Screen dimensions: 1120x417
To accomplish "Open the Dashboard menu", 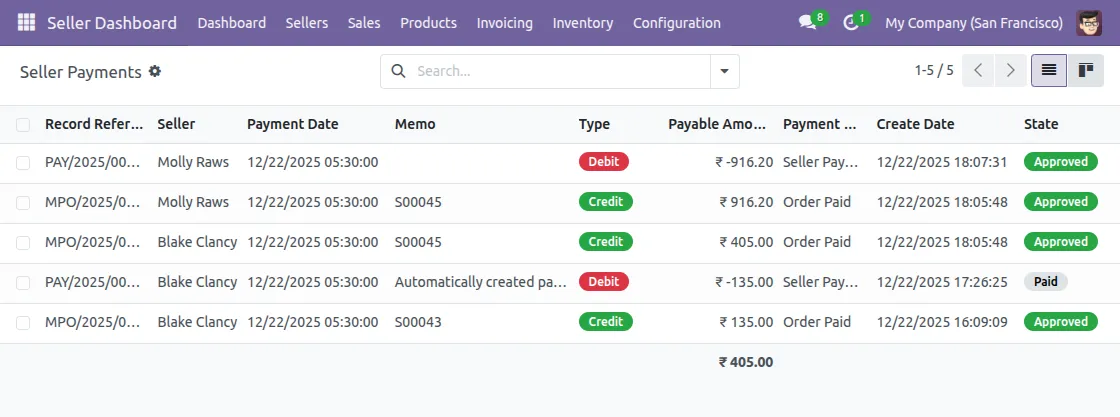I will [231, 23].
